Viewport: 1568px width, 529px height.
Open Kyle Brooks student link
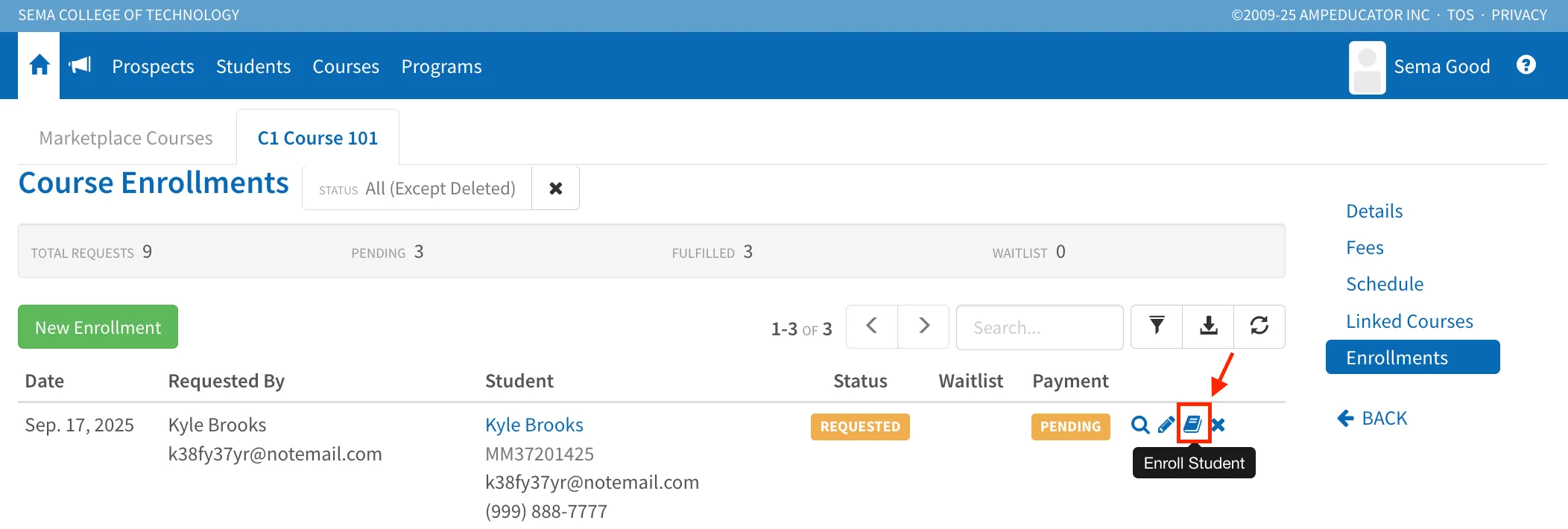point(534,425)
